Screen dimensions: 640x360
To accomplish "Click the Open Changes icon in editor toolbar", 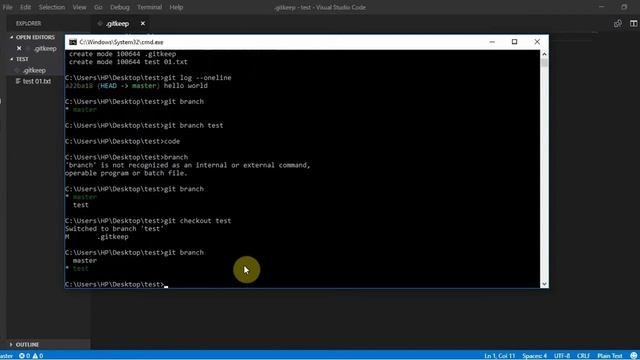I will tap(618, 24).
